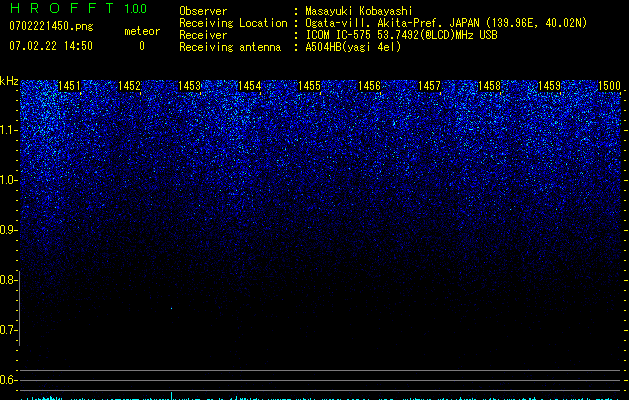Click the version number 1.00
The width and height of the screenshot is (629, 400).
136,8
